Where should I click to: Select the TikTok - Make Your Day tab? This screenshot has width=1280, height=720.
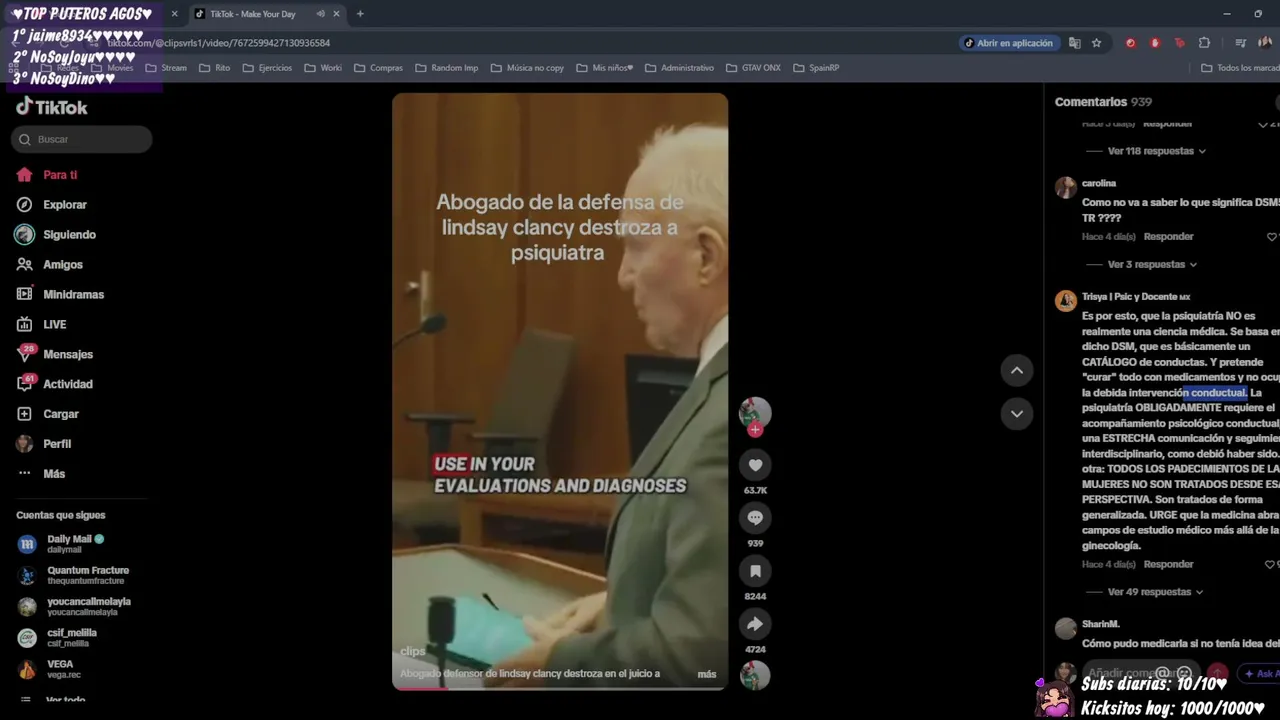[x=252, y=14]
